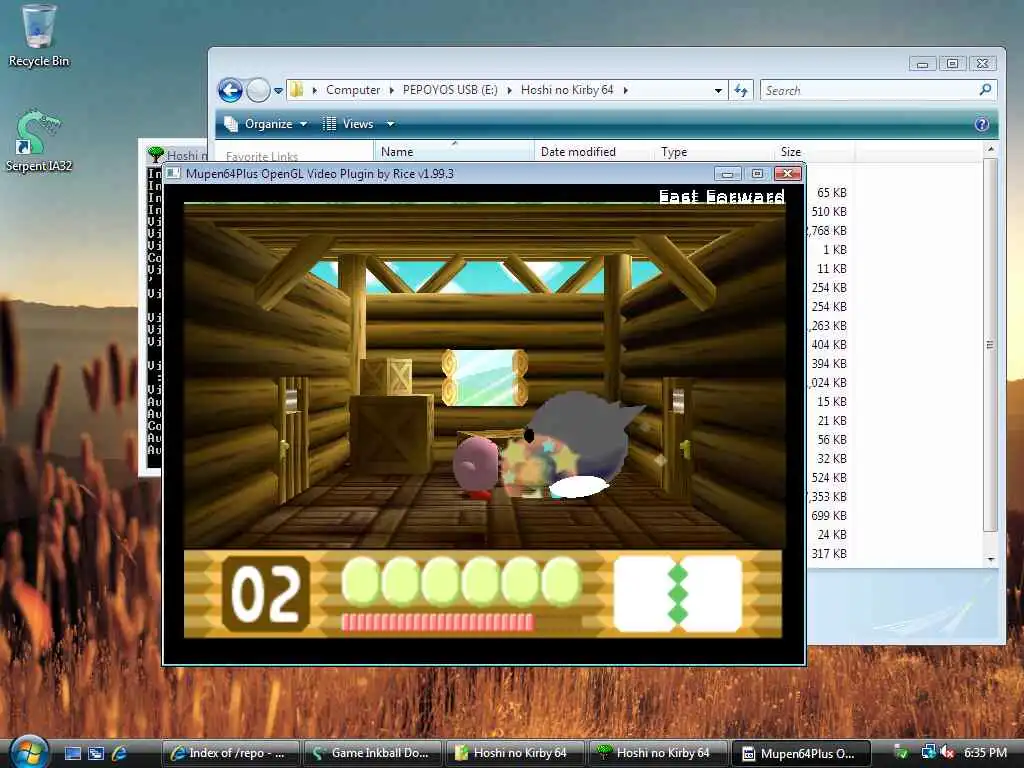The image size is (1024, 768).
Task: Click the Mupen64Plus window title bar icon
Action: tap(172, 173)
